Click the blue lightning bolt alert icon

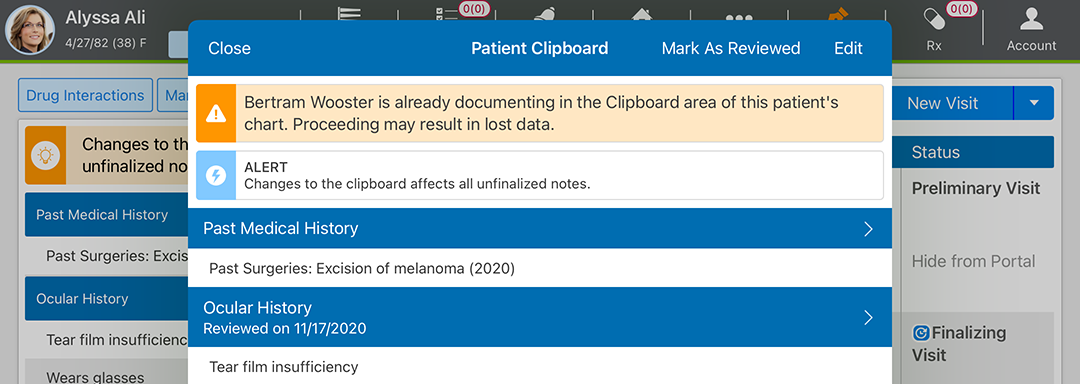coord(216,175)
